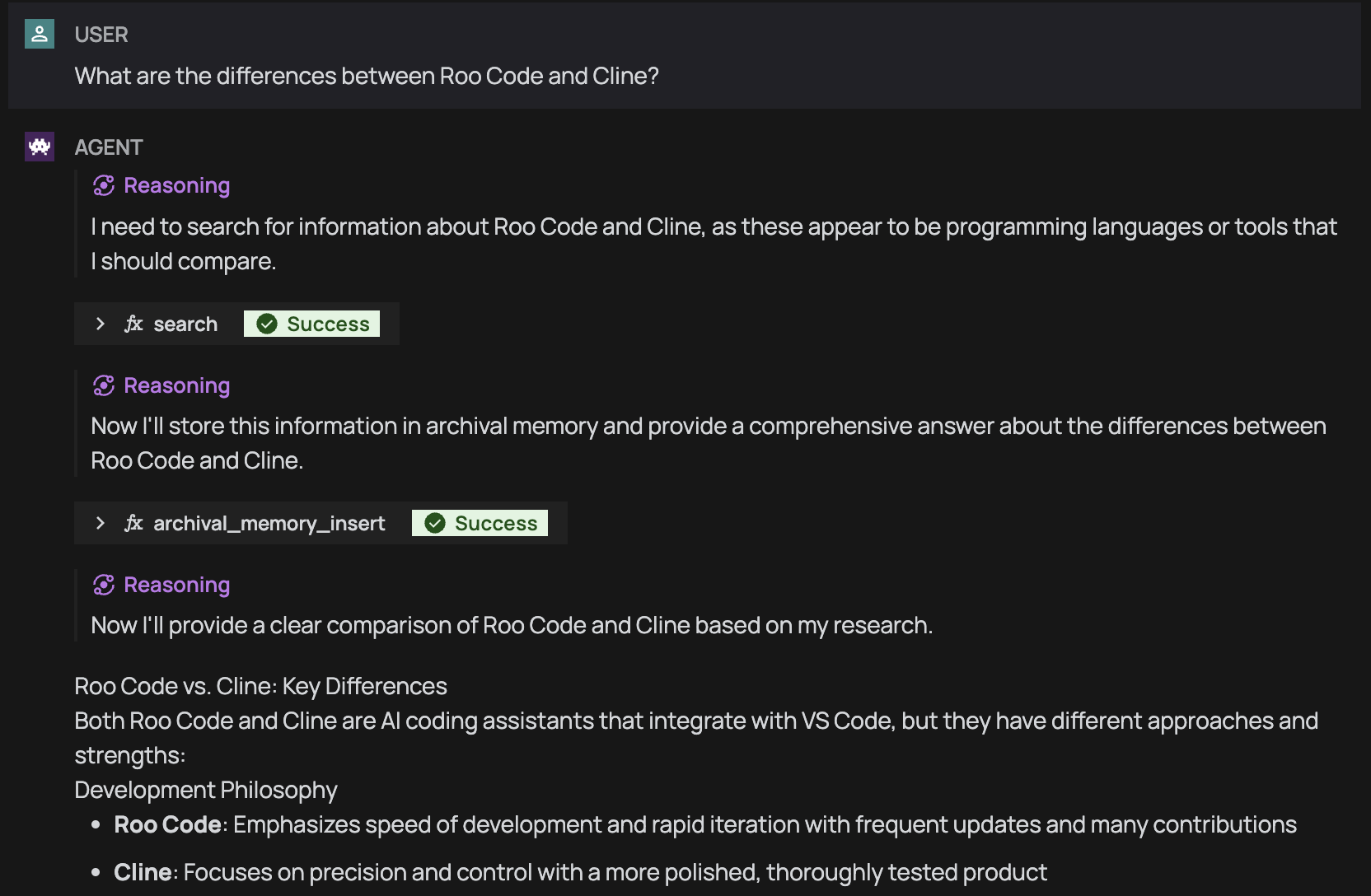
Task: Click the USER message header label
Action: 101,35
